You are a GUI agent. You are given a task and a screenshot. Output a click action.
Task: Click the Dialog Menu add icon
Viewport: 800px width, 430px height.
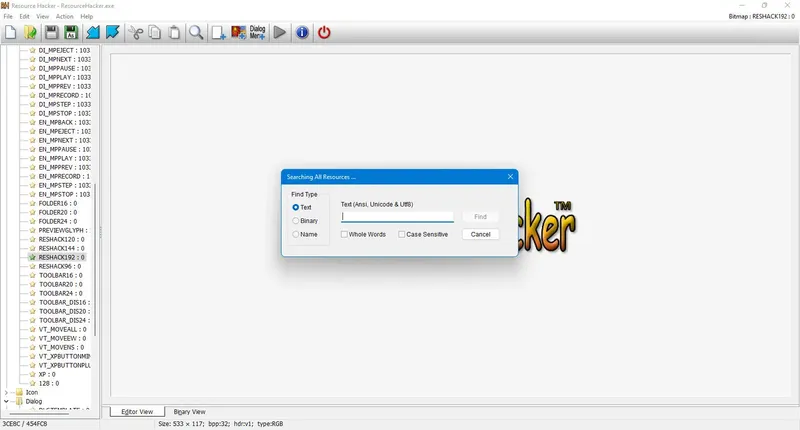pyautogui.click(x=258, y=33)
